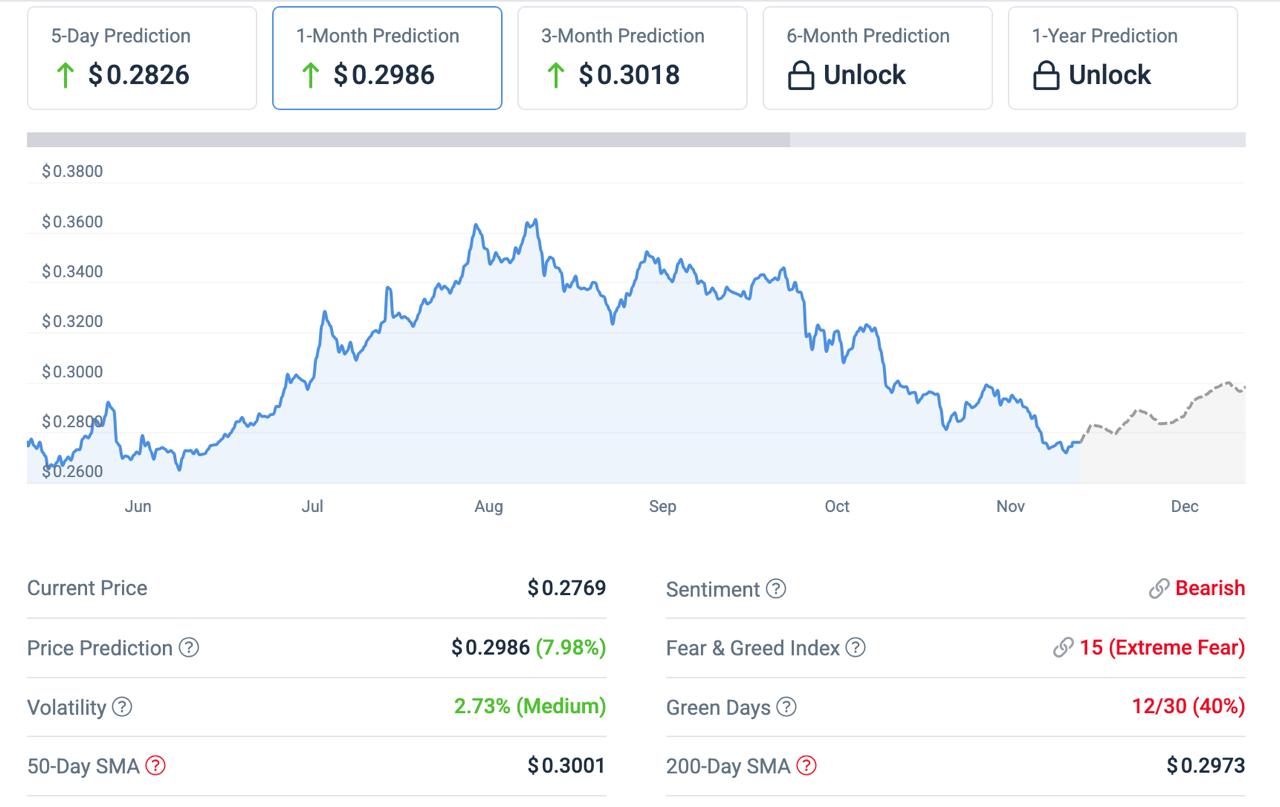1280x807 pixels.
Task: Click the green arrow on 3-Month Prediction
Action: pyautogui.click(x=556, y=74)
